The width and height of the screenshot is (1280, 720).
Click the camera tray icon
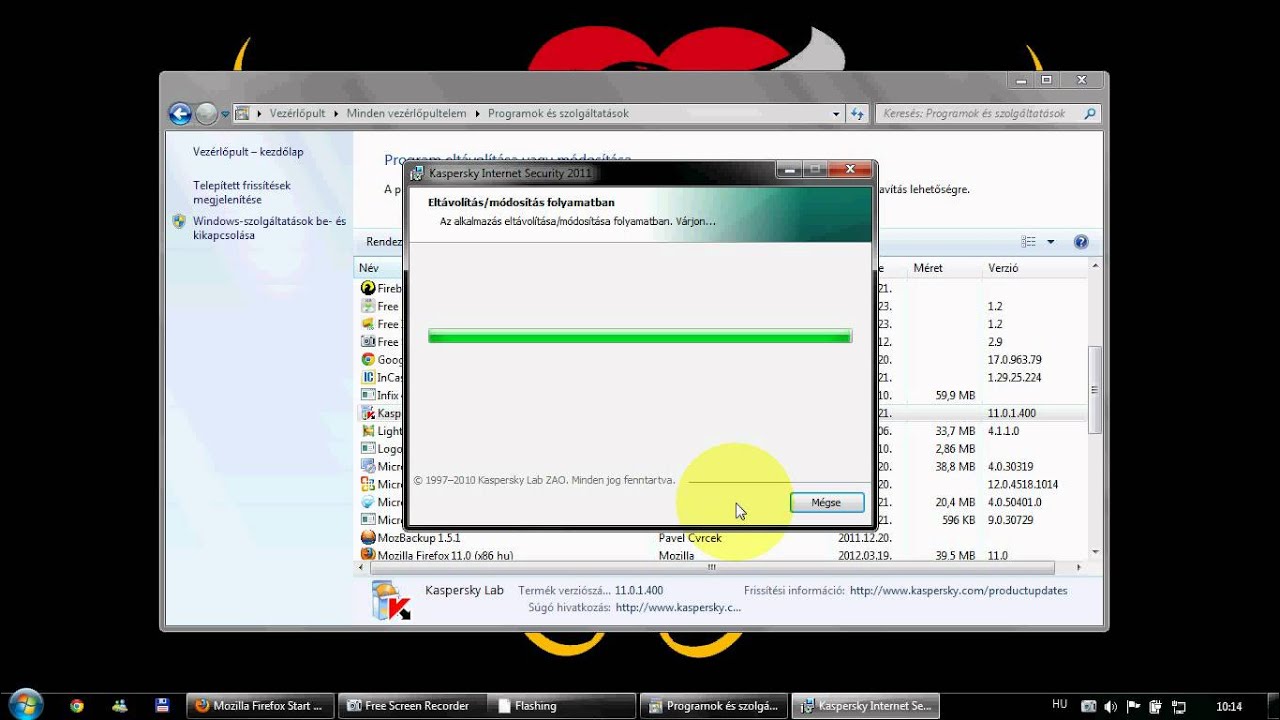point(1090,706)
